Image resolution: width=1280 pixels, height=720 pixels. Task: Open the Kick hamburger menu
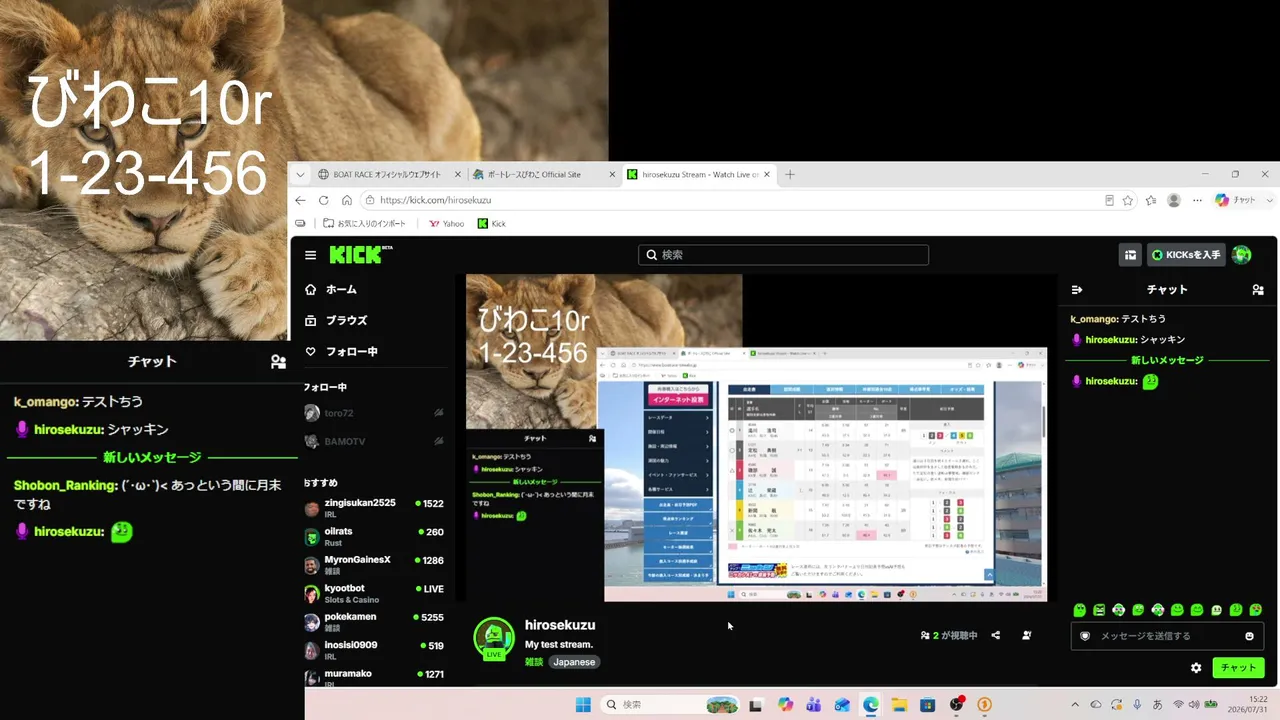(311, 255)
